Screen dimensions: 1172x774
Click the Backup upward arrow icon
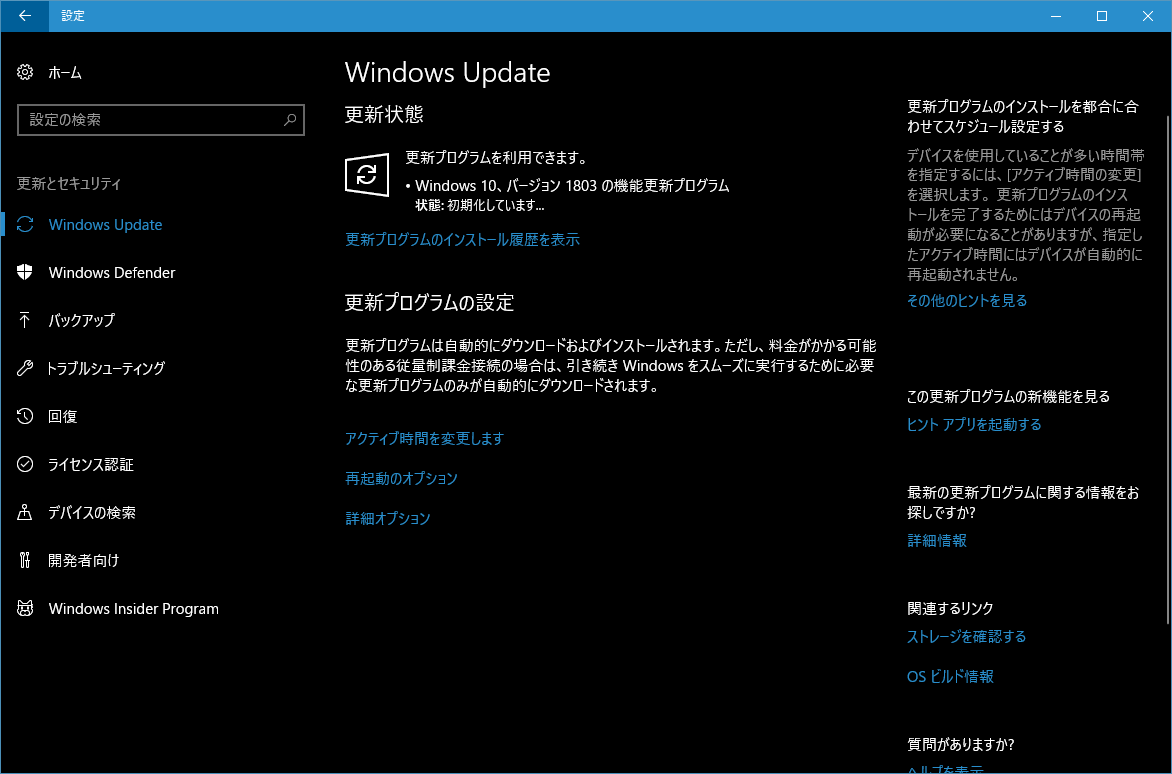[x=25, y=320]
